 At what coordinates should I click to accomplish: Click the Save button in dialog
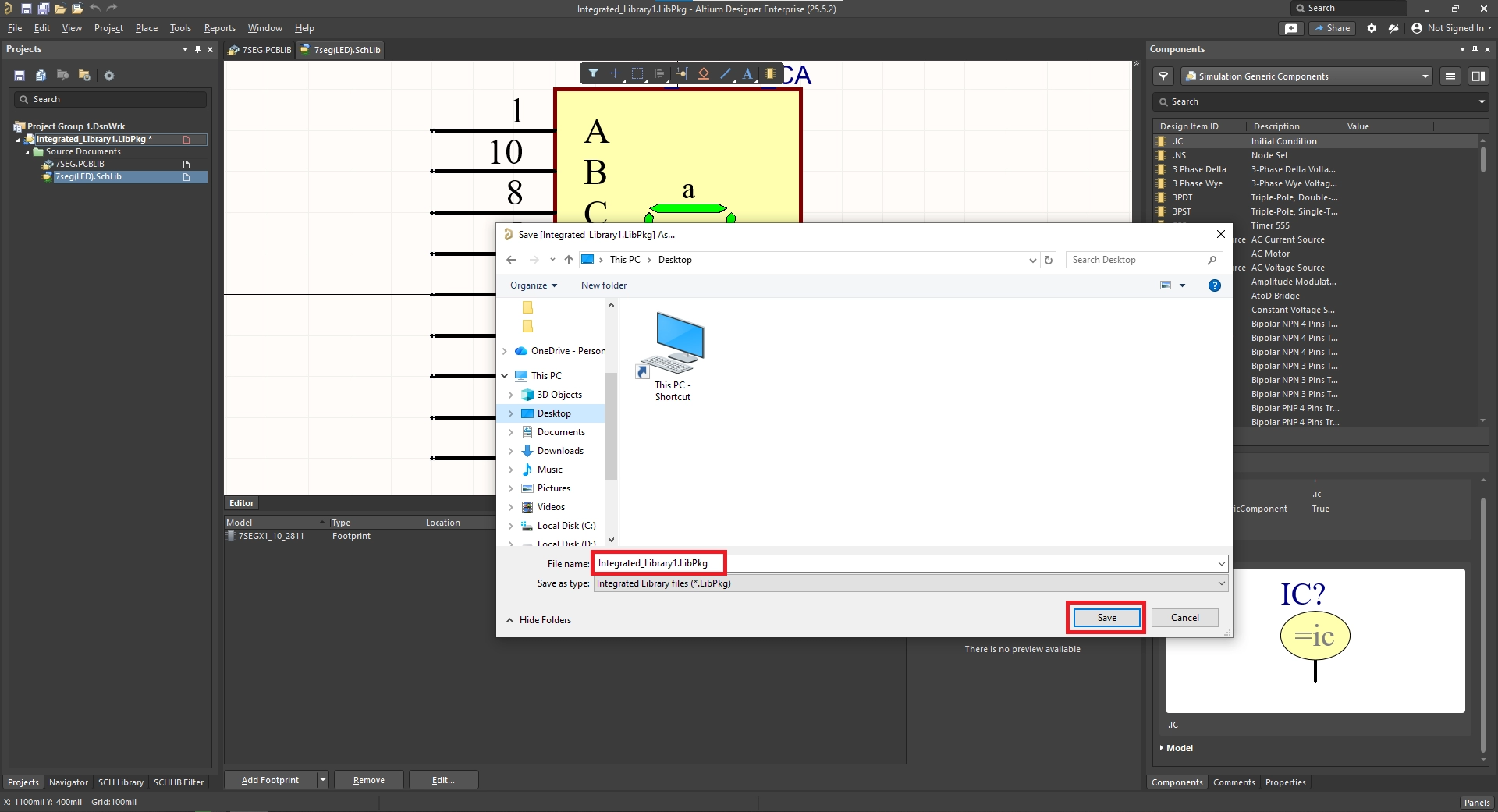1106,618
